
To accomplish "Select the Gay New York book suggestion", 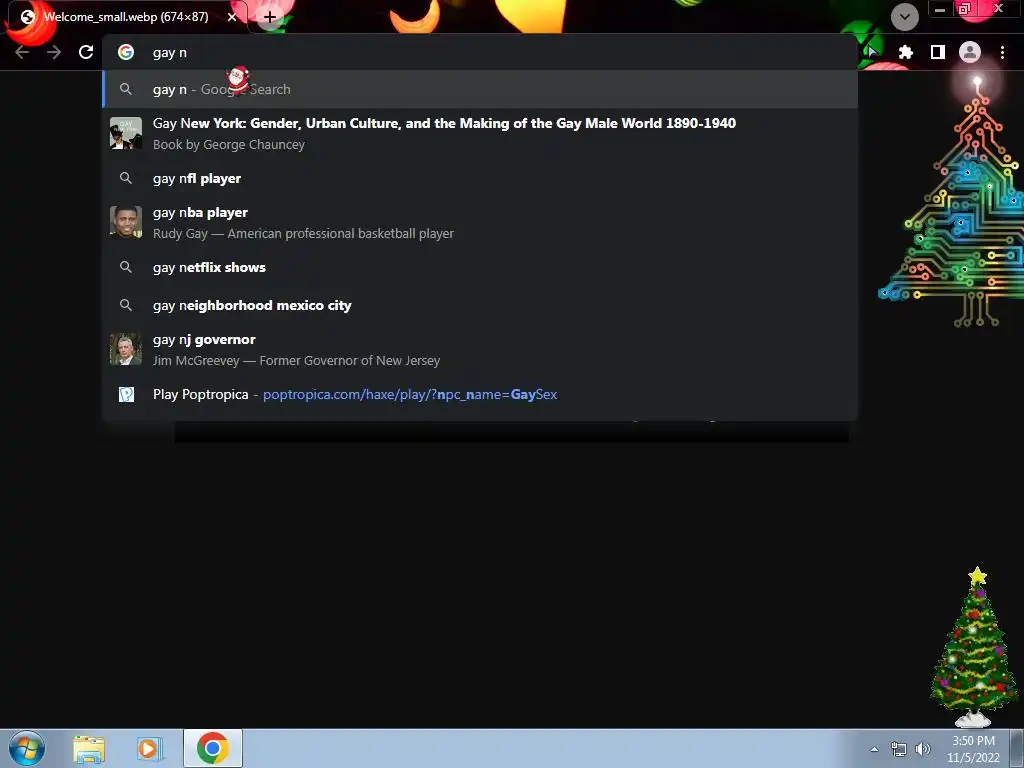I will point(480,133).
